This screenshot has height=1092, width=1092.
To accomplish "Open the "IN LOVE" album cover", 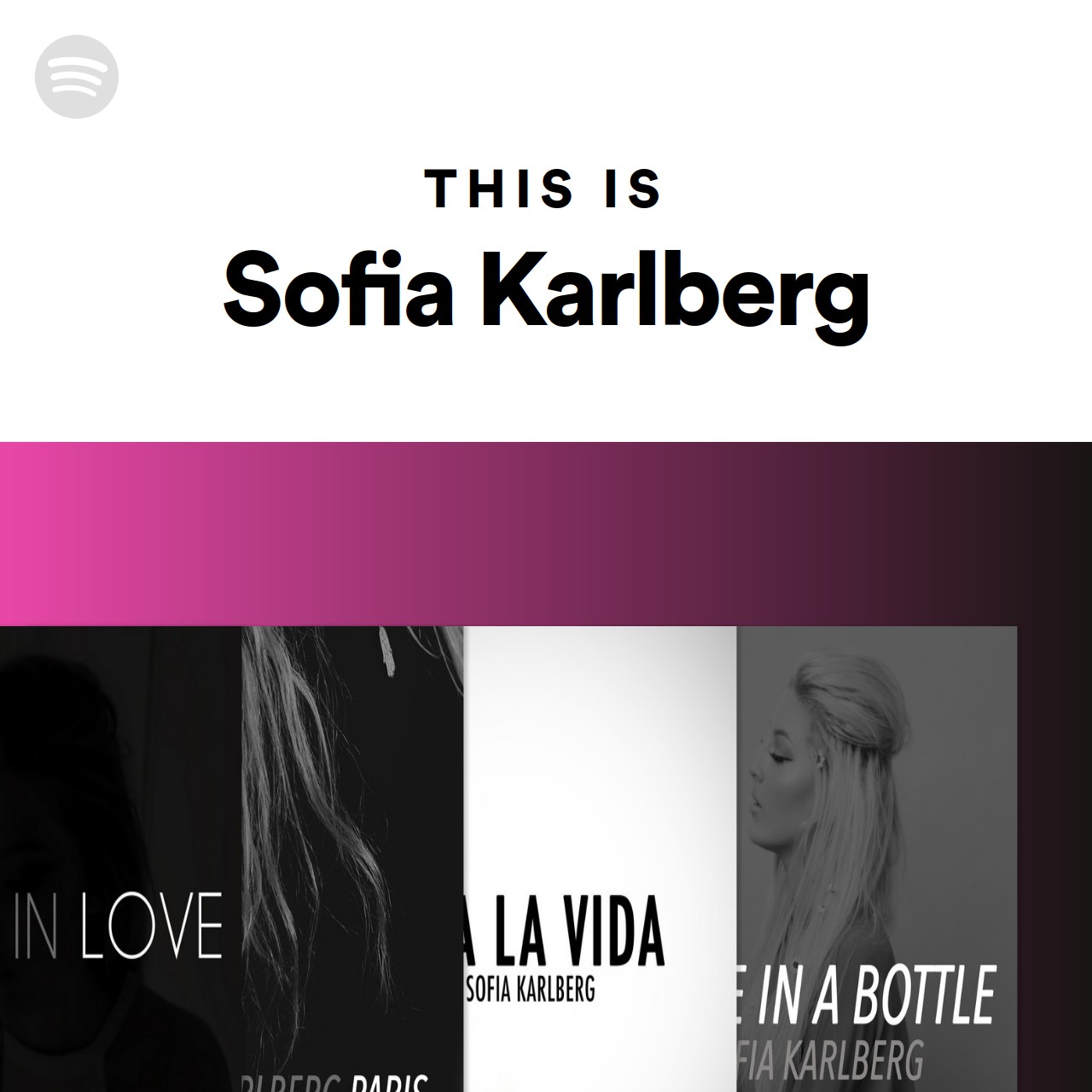I will [x=120, y=859].
